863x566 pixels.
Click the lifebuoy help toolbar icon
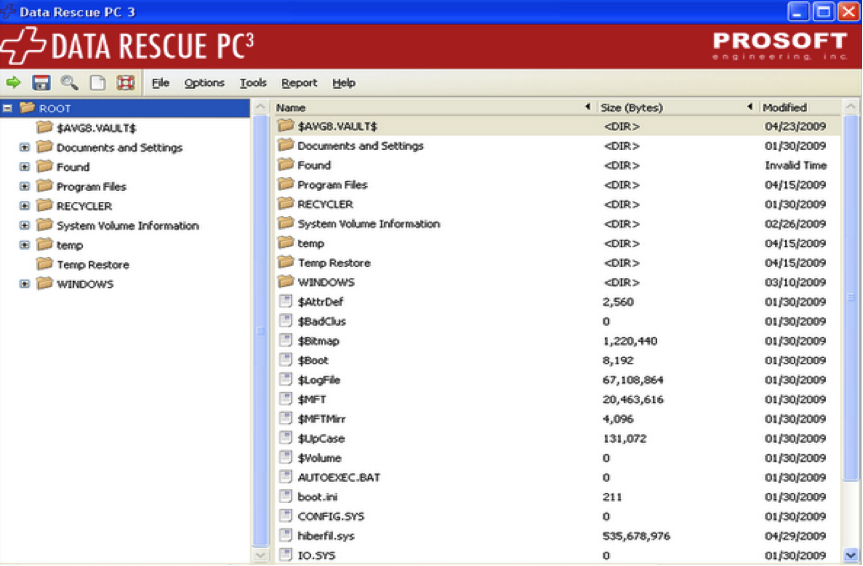point(125,83)
